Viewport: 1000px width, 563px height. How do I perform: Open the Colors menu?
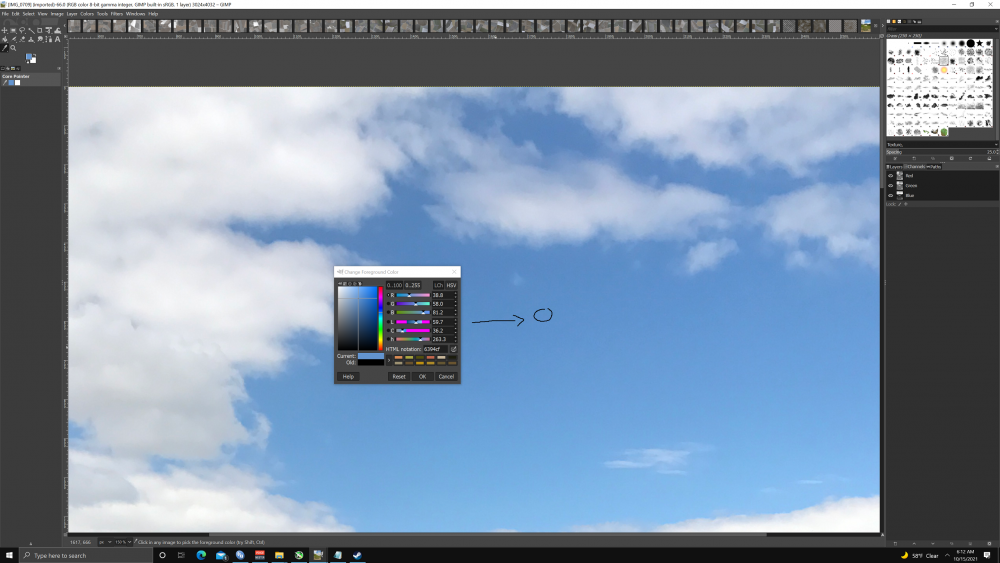pyautogui.click(x=87, y=13)
